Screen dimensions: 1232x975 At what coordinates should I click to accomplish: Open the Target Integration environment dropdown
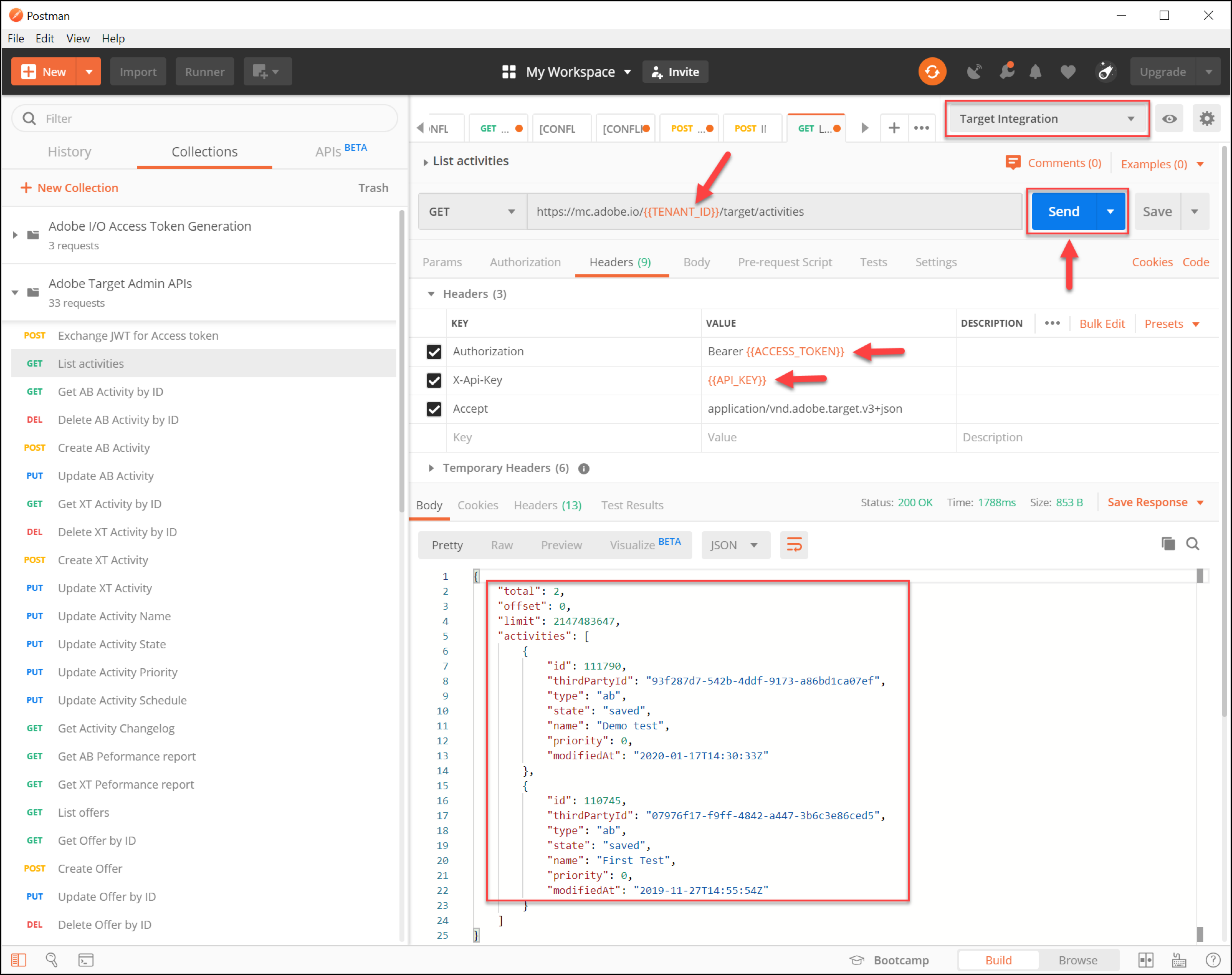pos(1046,119)
